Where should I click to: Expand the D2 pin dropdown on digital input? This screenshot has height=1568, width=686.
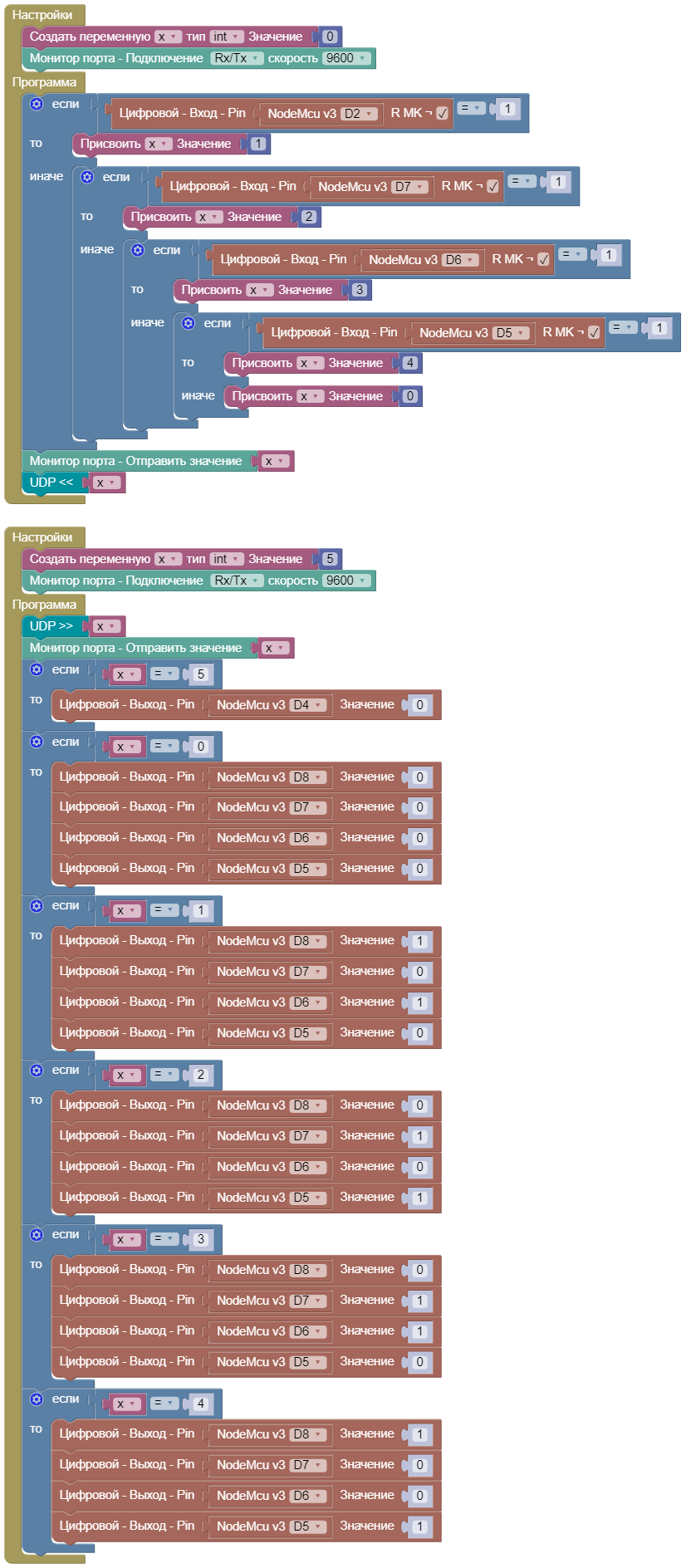point(359,114)
